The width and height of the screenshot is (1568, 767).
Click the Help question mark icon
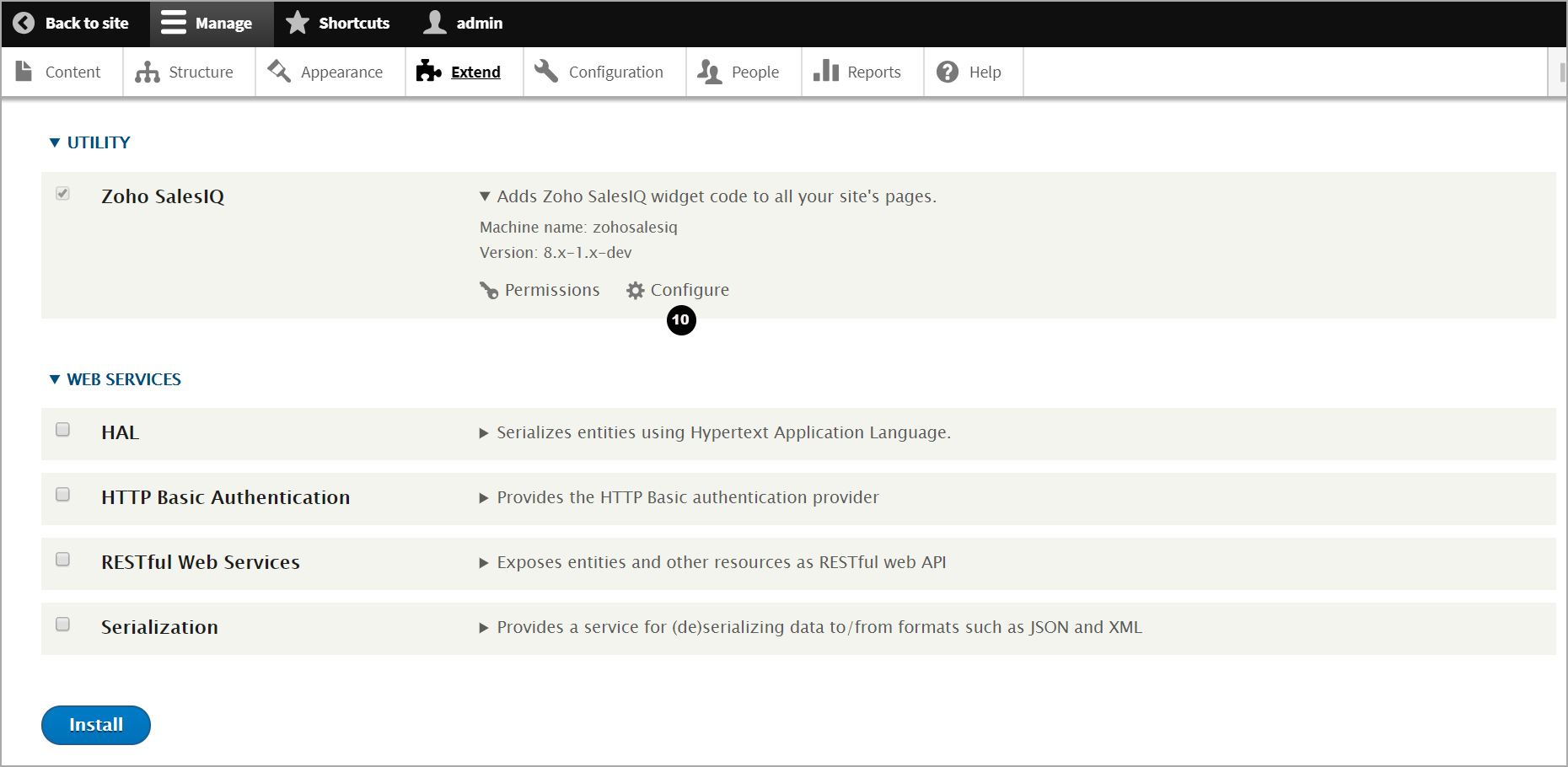[948, 72]
